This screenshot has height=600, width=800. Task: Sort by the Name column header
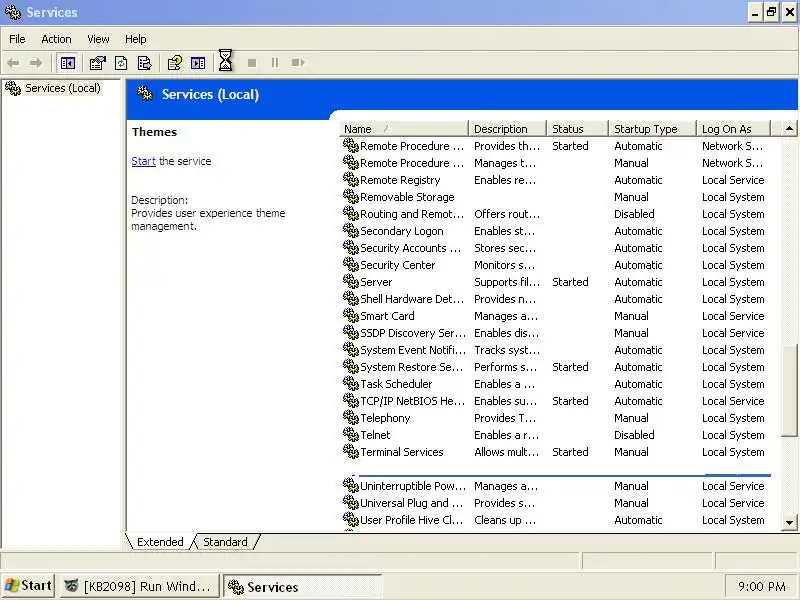tap(404, 129)
